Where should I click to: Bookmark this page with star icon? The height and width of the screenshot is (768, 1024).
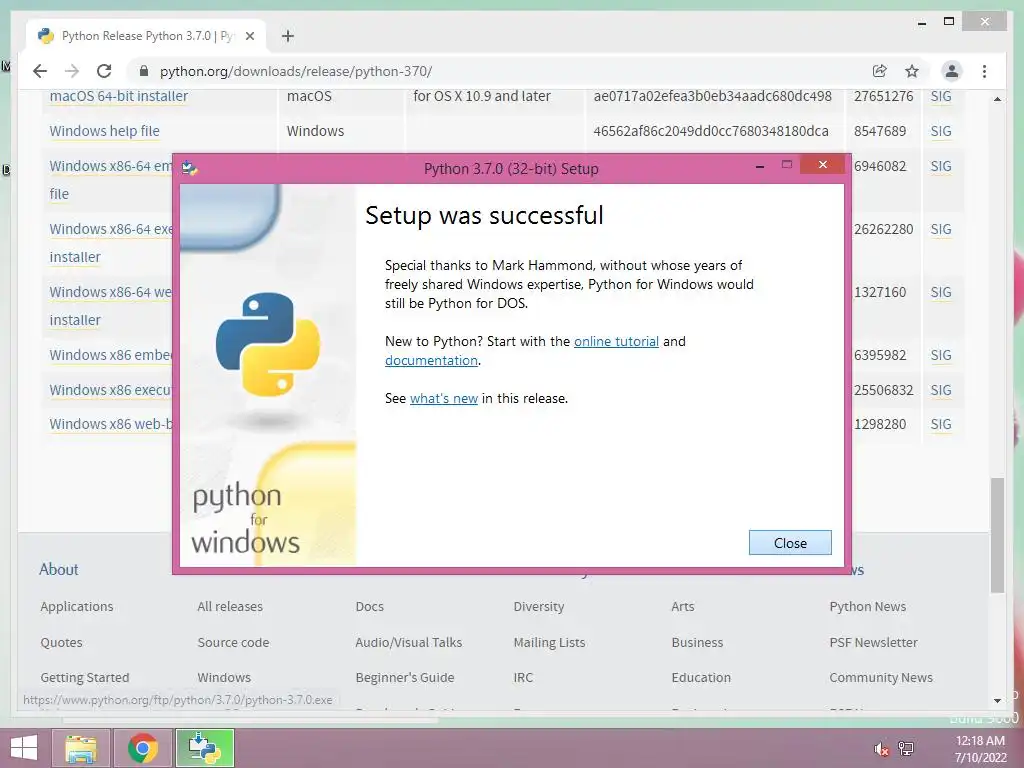point(912,71)
